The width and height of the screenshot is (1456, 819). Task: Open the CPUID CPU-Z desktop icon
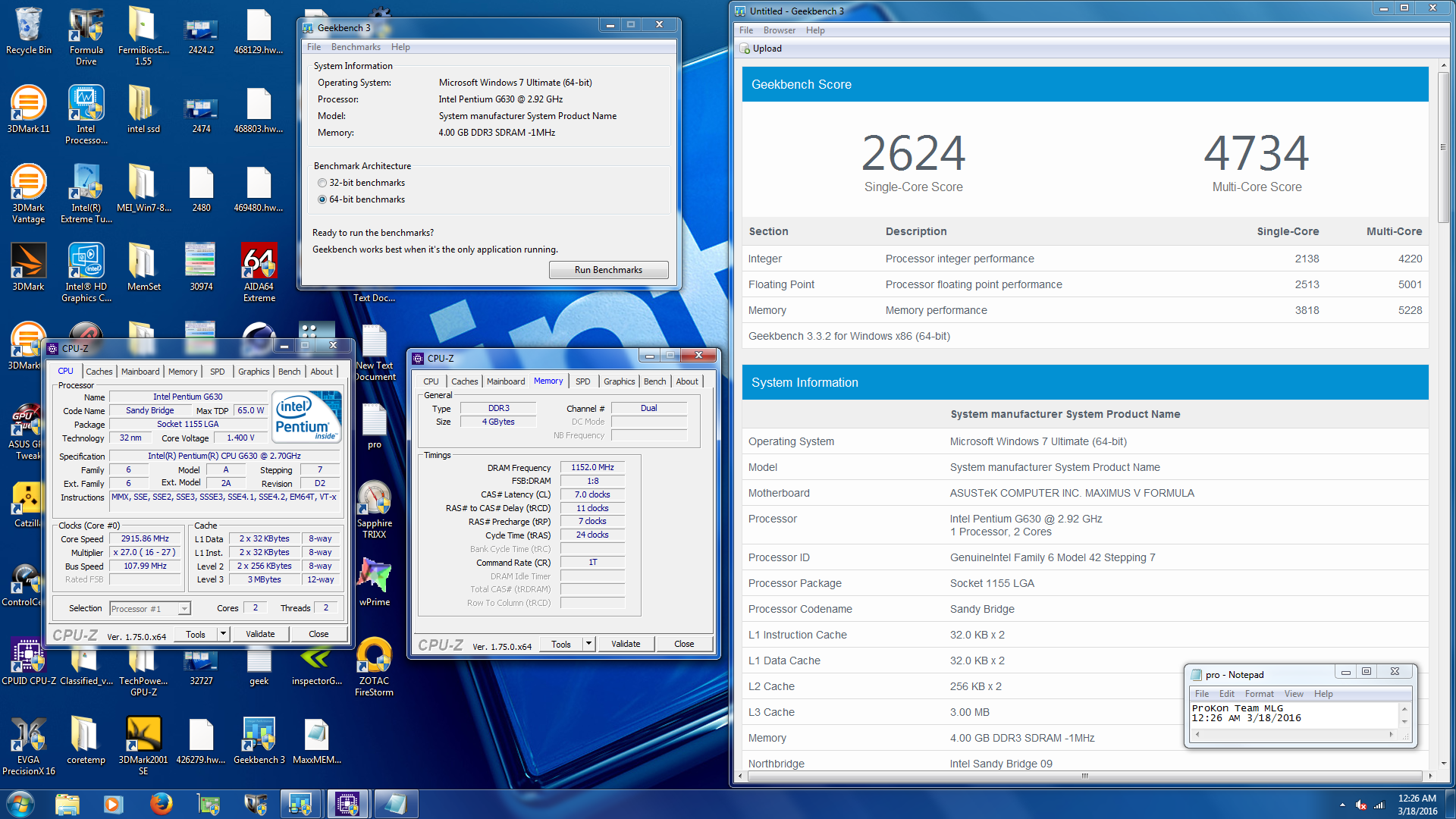[28, 661]
